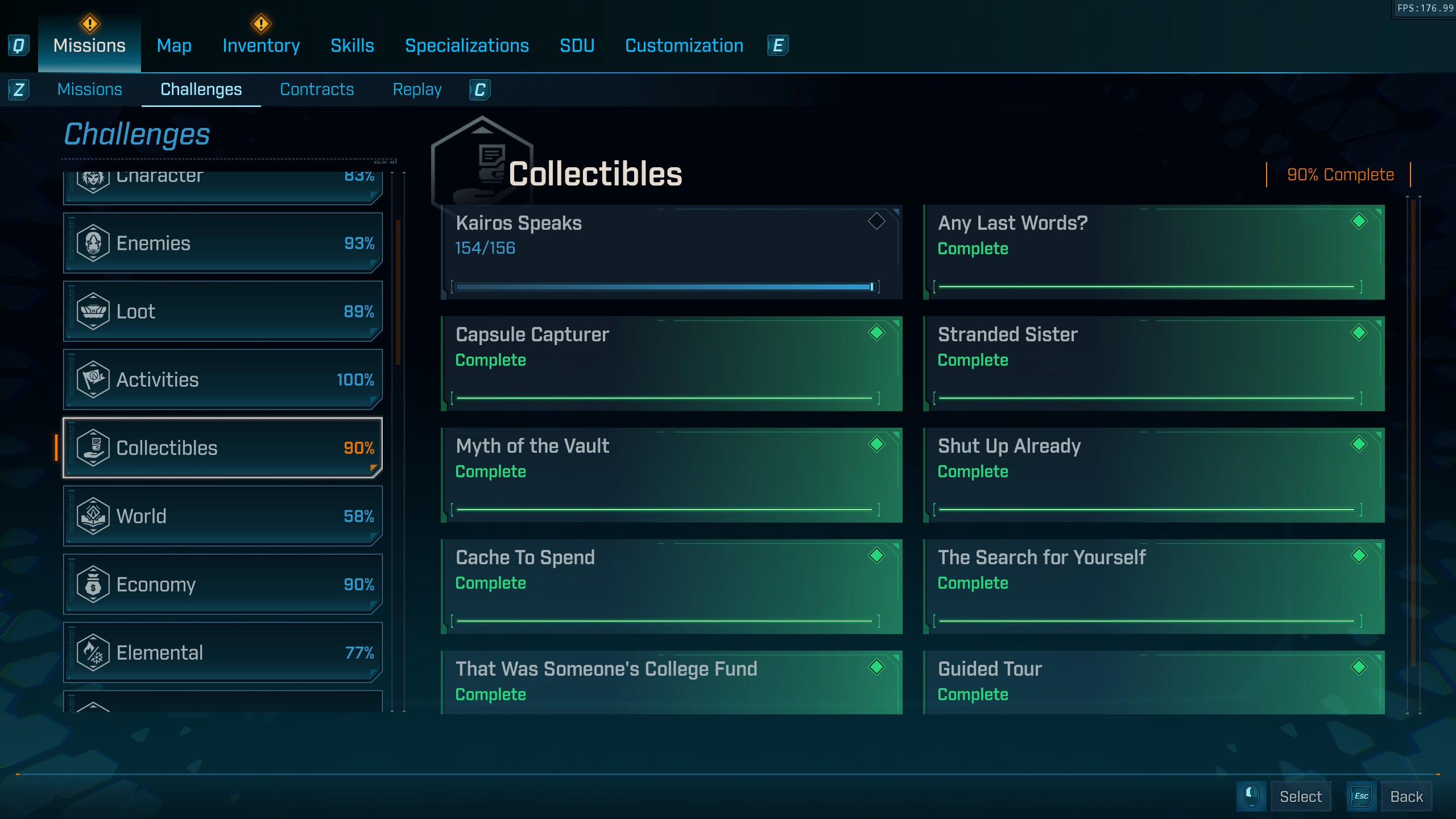Click the Collectibles hand icon in sidebar
Viewport: 1456px width, 819px height.
tap(93, 448)
